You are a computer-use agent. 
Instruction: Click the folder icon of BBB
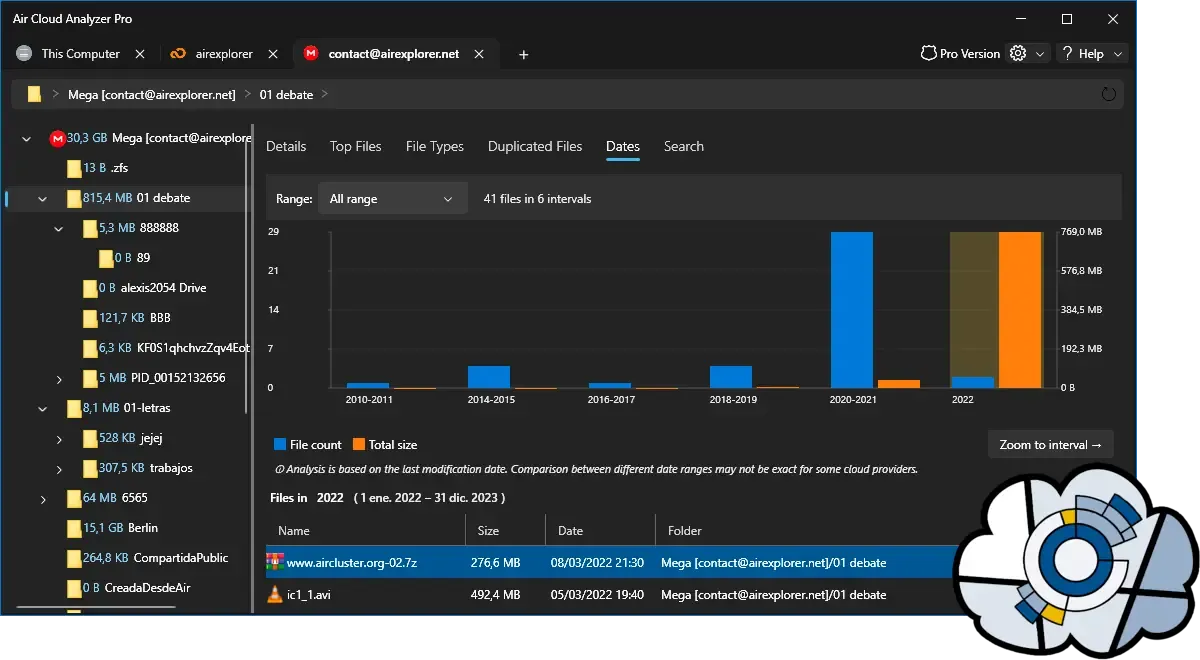pyautogui.click(x=90, y=318)
